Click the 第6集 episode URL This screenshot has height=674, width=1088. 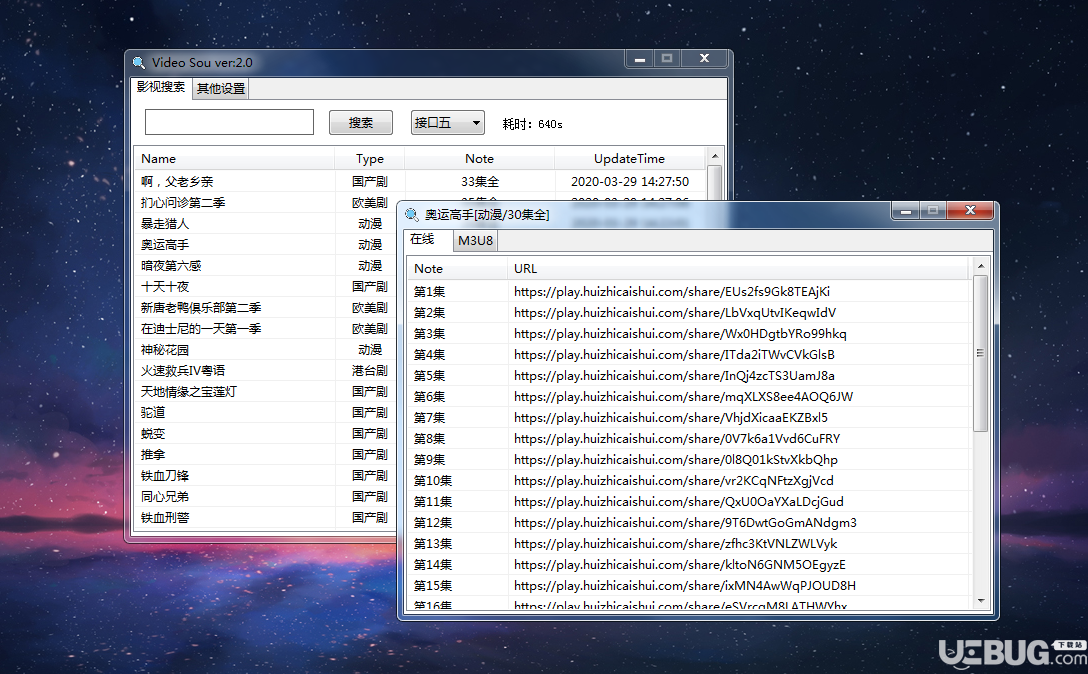tap(683, 396)
